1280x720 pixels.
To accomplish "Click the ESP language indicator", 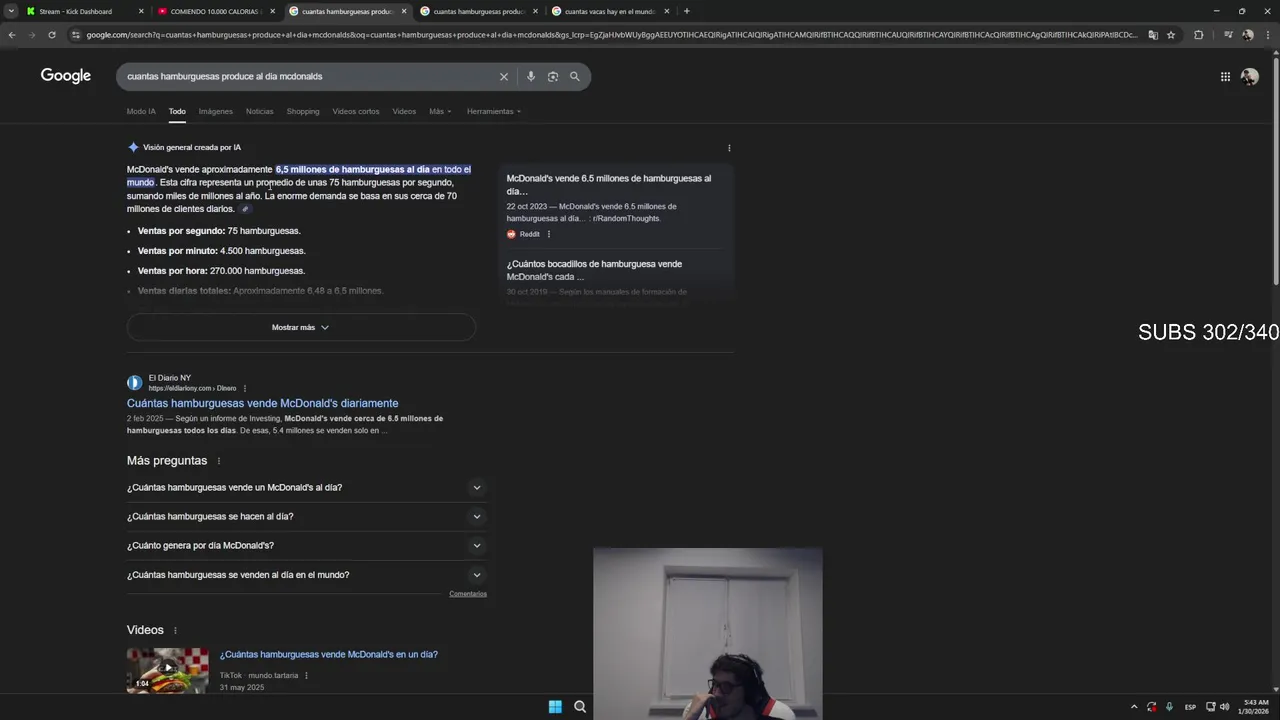I will pyautogui.click(x=1190, y=707).
